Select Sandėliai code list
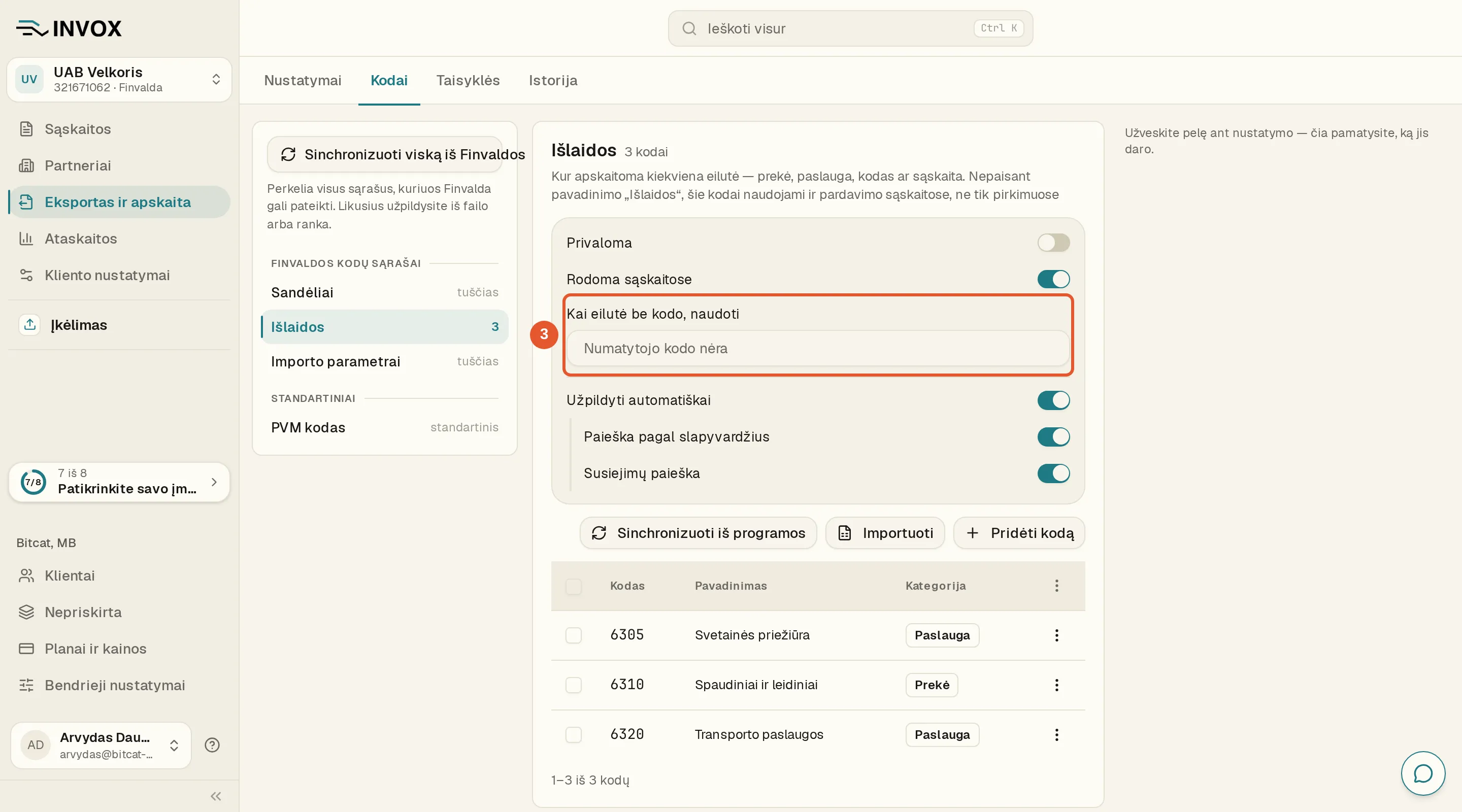Image resolution: width=1462 pixels, height=812 pixels. coord(384,292)
